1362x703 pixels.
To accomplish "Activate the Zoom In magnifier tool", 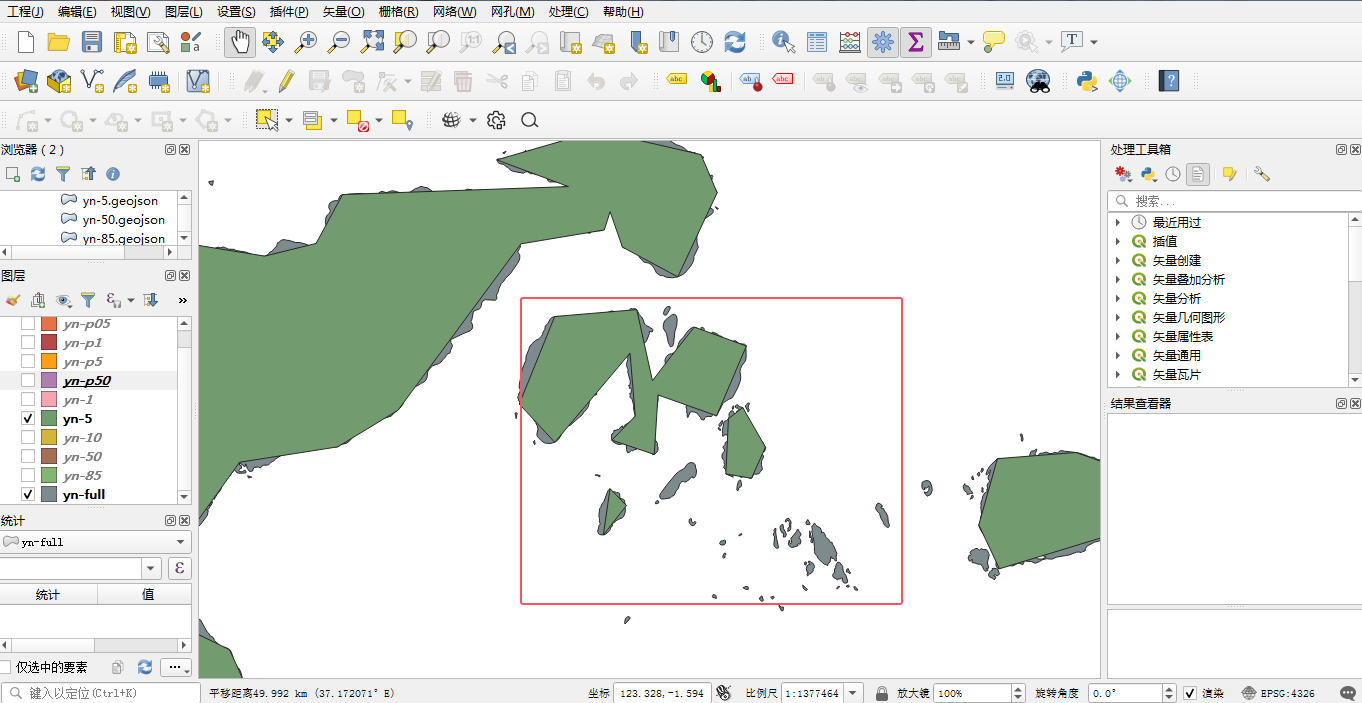I will (306, 42).
